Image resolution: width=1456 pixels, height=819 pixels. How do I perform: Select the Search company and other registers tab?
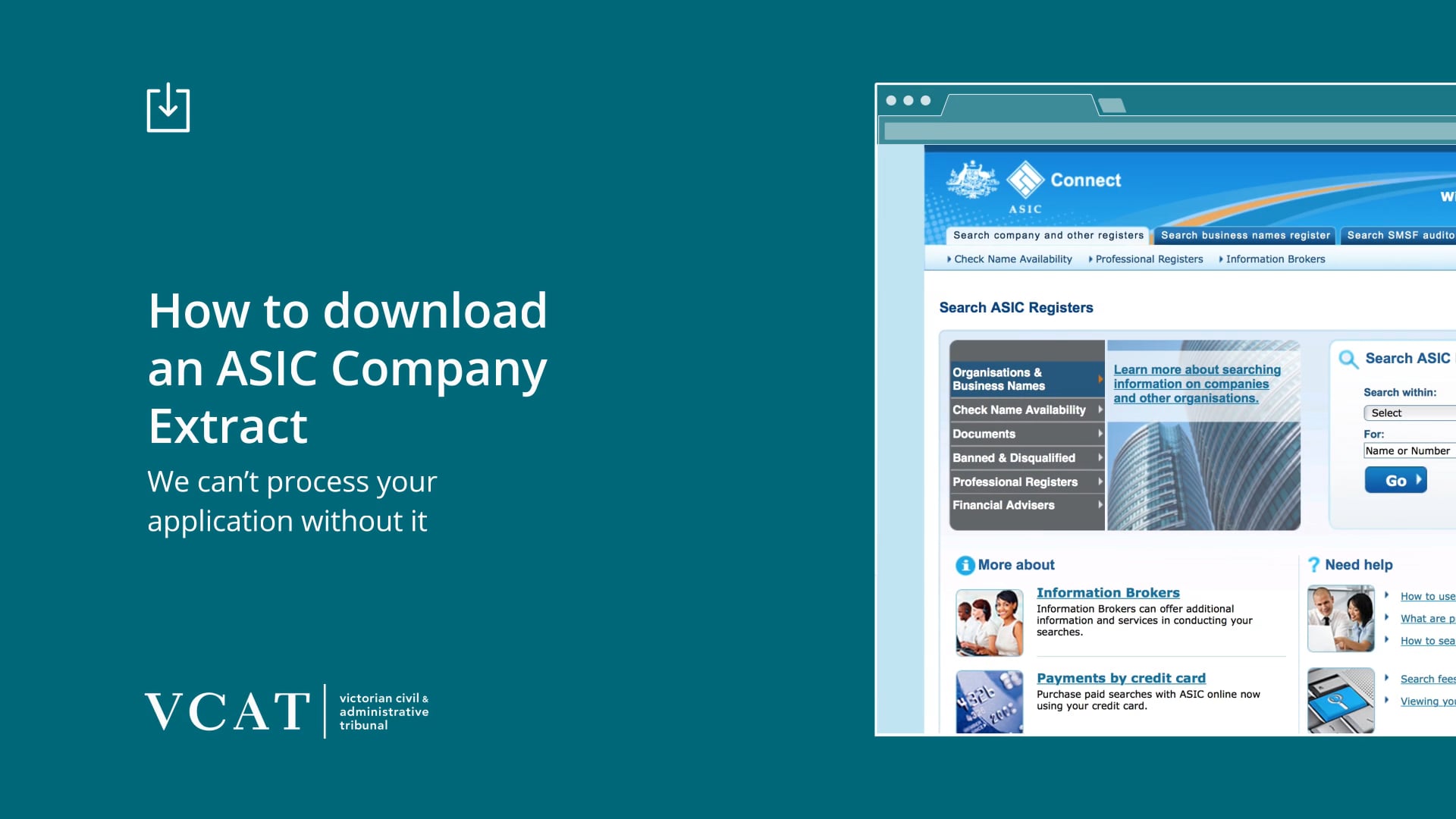(x=1047, y=234)
